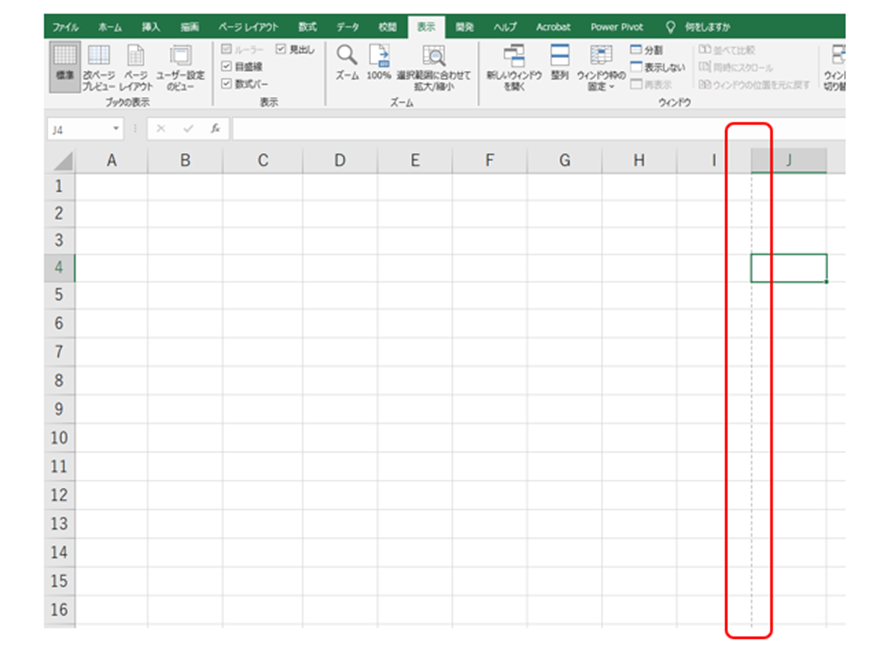Open 新しいウィンドウを開く new window
The image size is (869, 657).
(514, 64)
